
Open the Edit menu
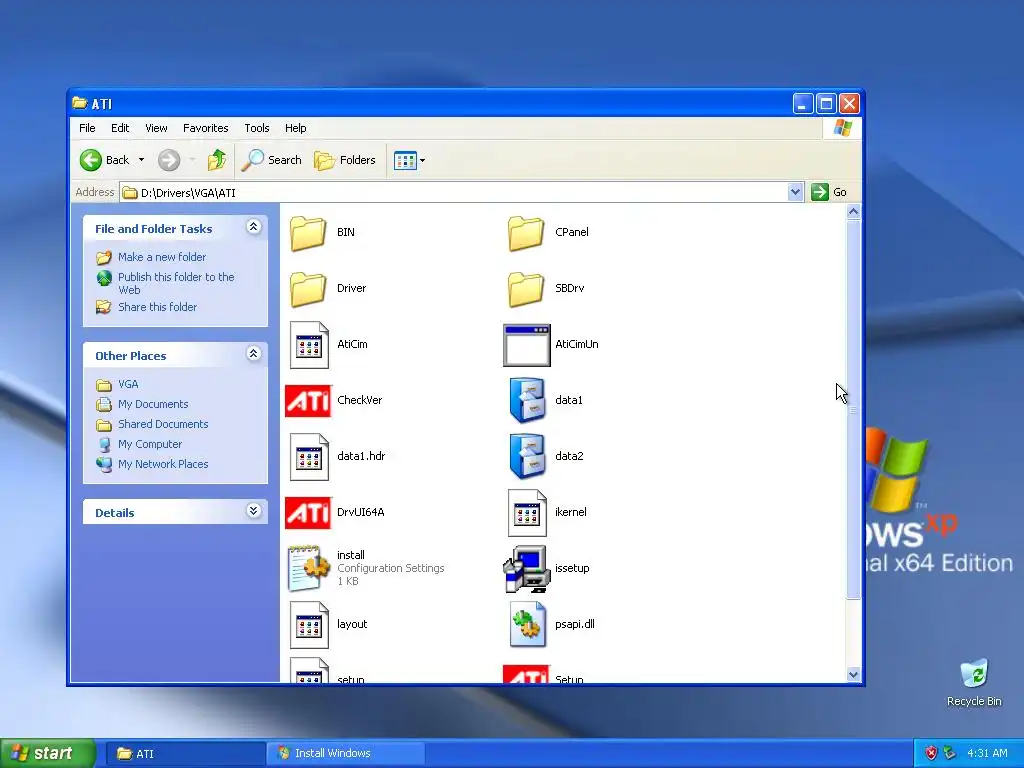[x=120, y=128]
